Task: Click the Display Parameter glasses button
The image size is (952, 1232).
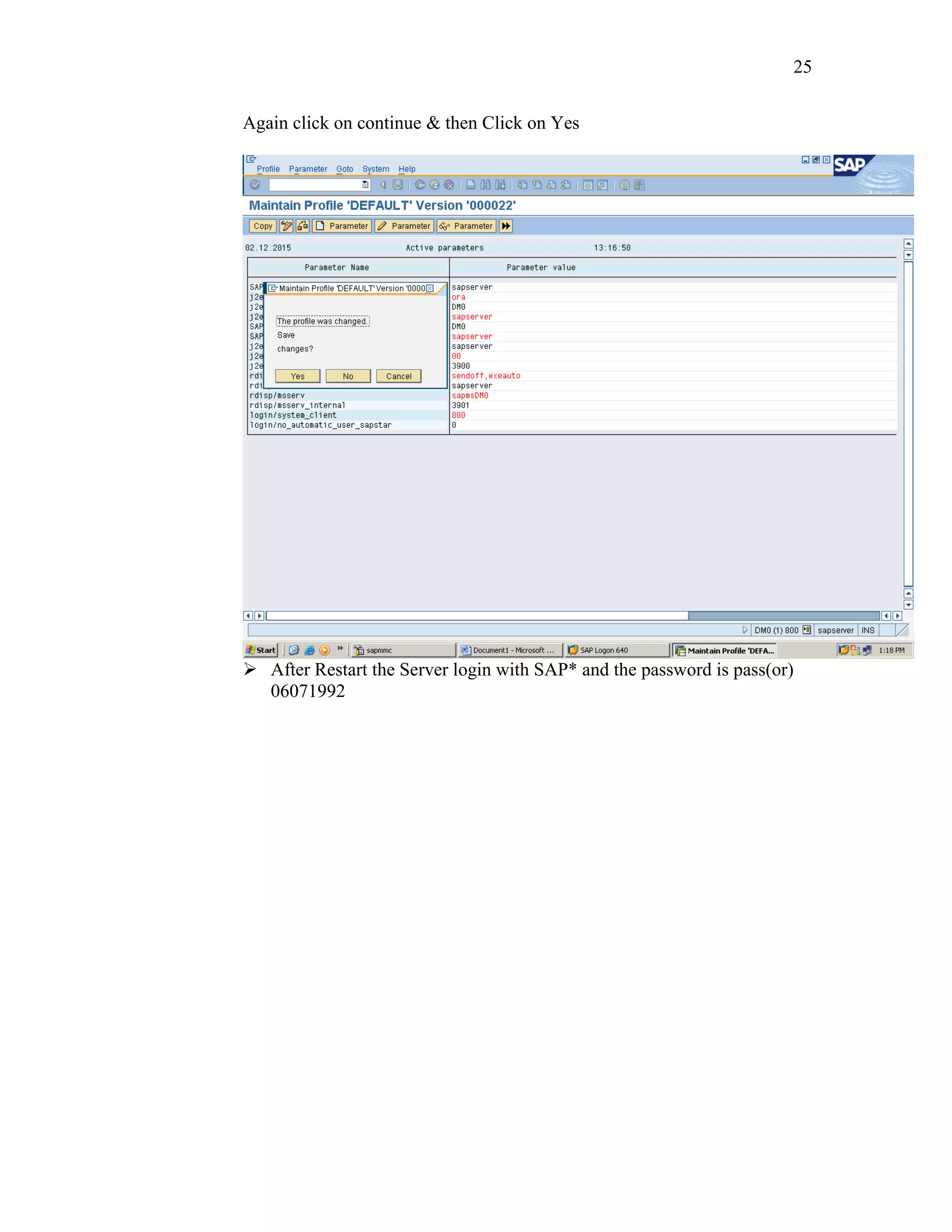Action: 466,225
